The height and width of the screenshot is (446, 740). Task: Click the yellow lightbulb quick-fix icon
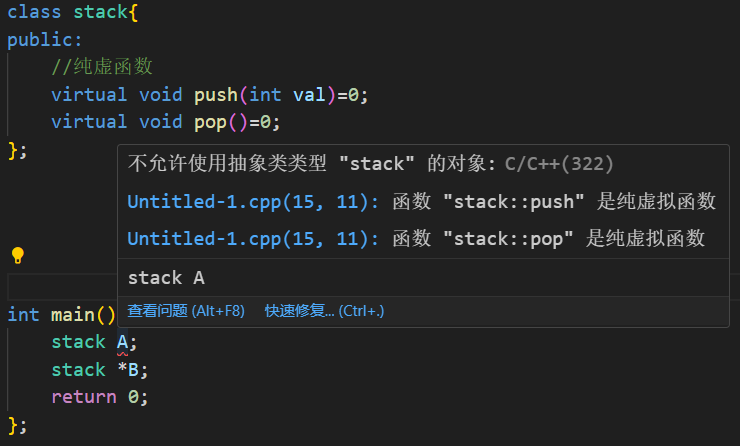pos(17,255)
